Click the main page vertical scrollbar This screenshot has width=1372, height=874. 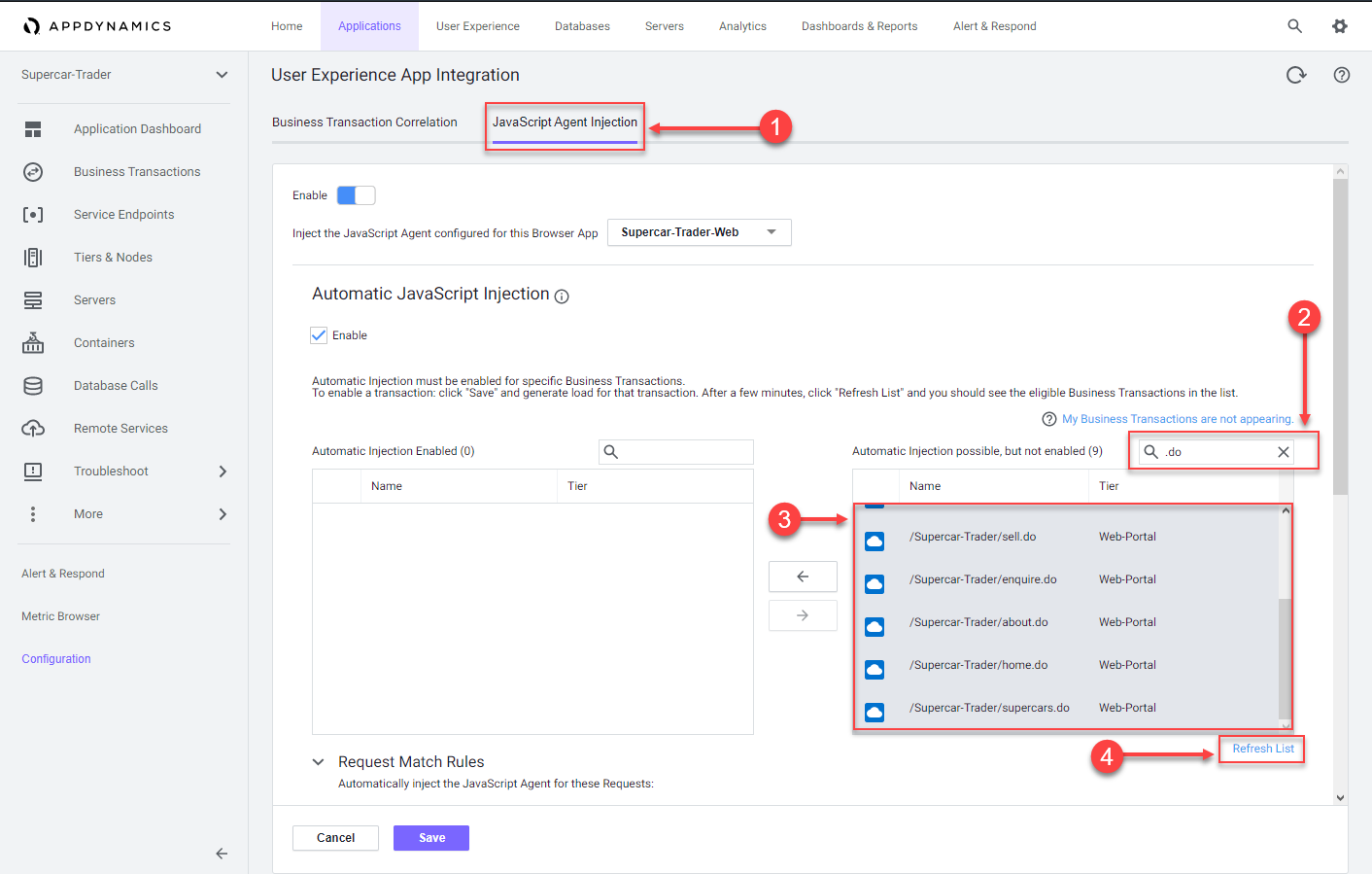(x=1341, y=335)
